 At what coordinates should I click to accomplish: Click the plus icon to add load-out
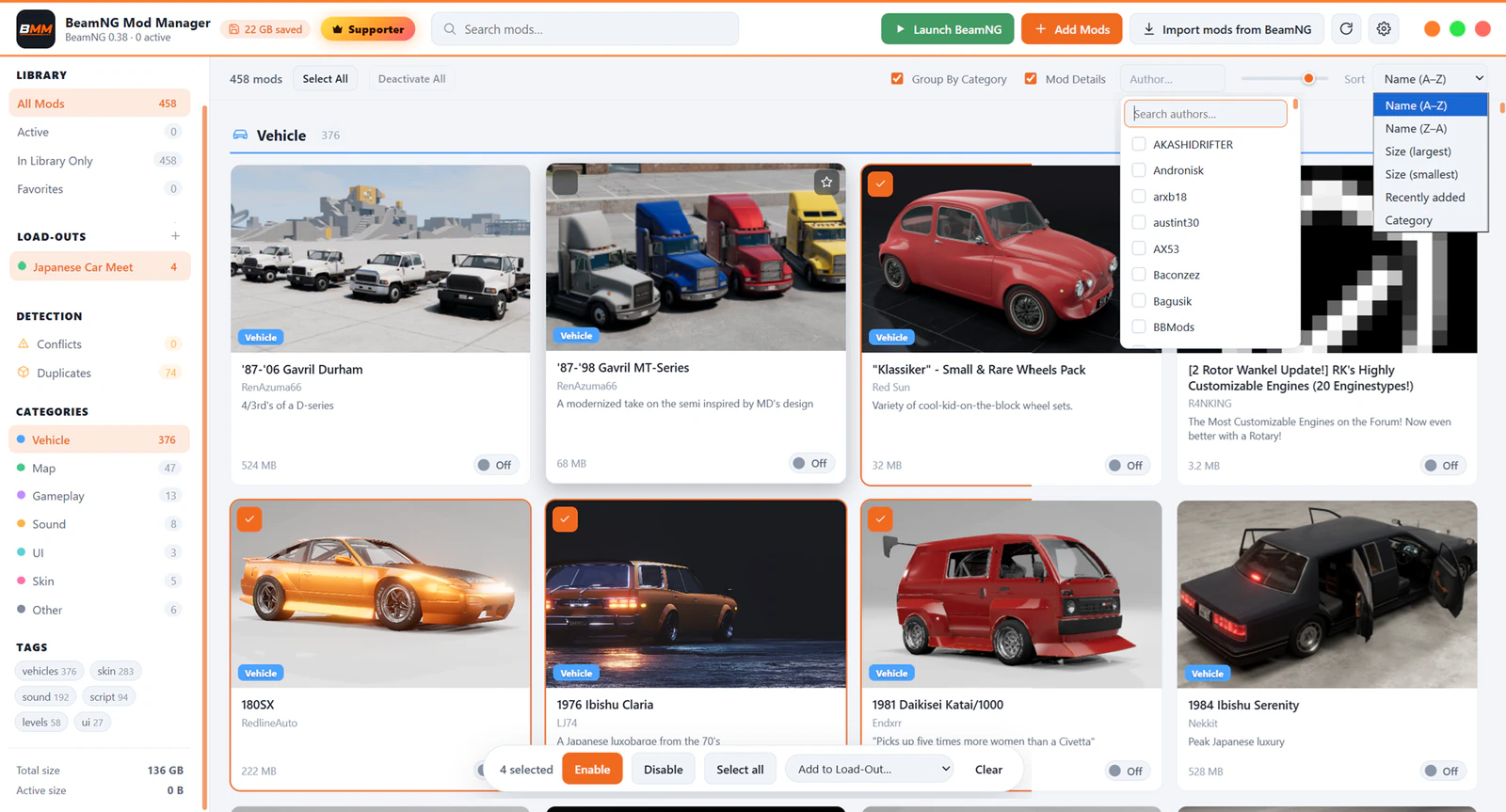tap(175, 236)
